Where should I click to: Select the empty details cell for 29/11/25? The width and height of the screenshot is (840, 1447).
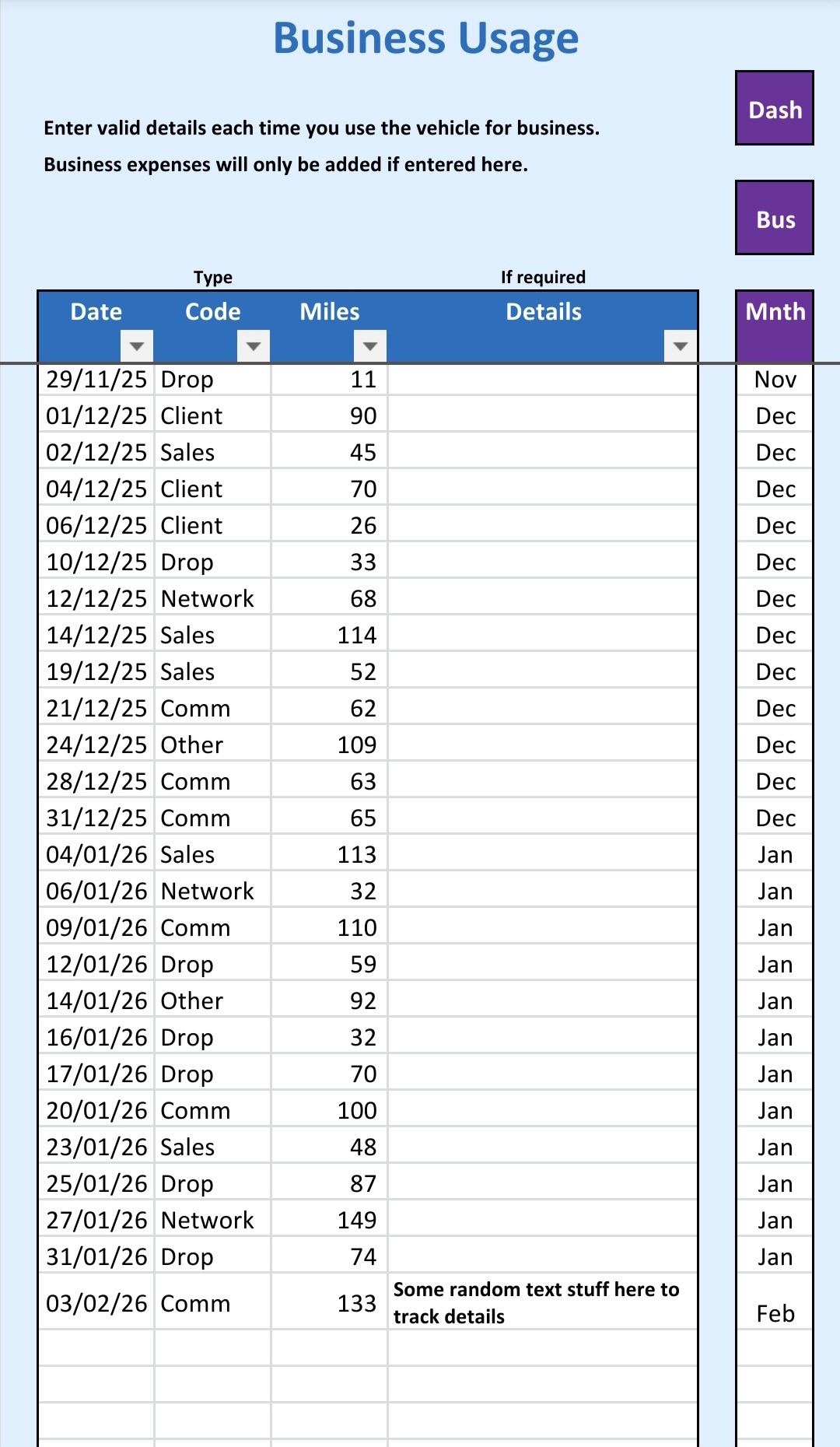point(542,380)
